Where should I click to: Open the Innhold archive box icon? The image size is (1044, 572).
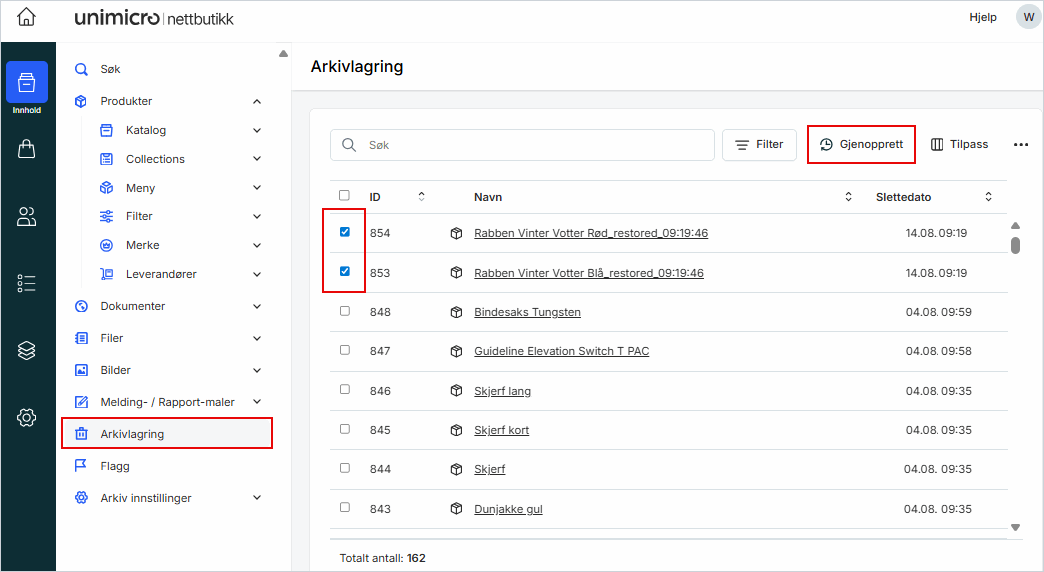coord(27,83)
